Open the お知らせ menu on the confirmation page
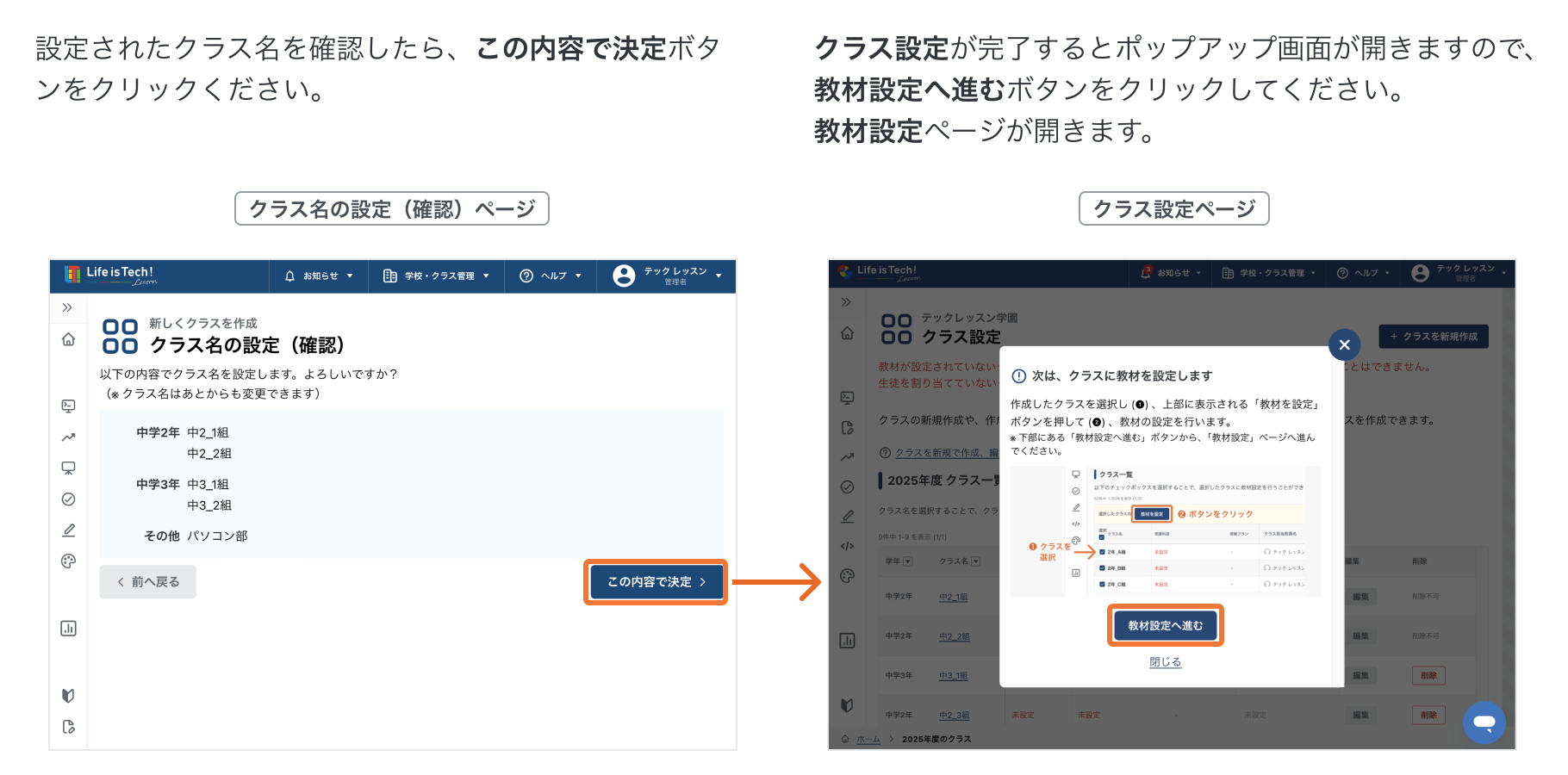1568x775 pixels. coord(319,276)
